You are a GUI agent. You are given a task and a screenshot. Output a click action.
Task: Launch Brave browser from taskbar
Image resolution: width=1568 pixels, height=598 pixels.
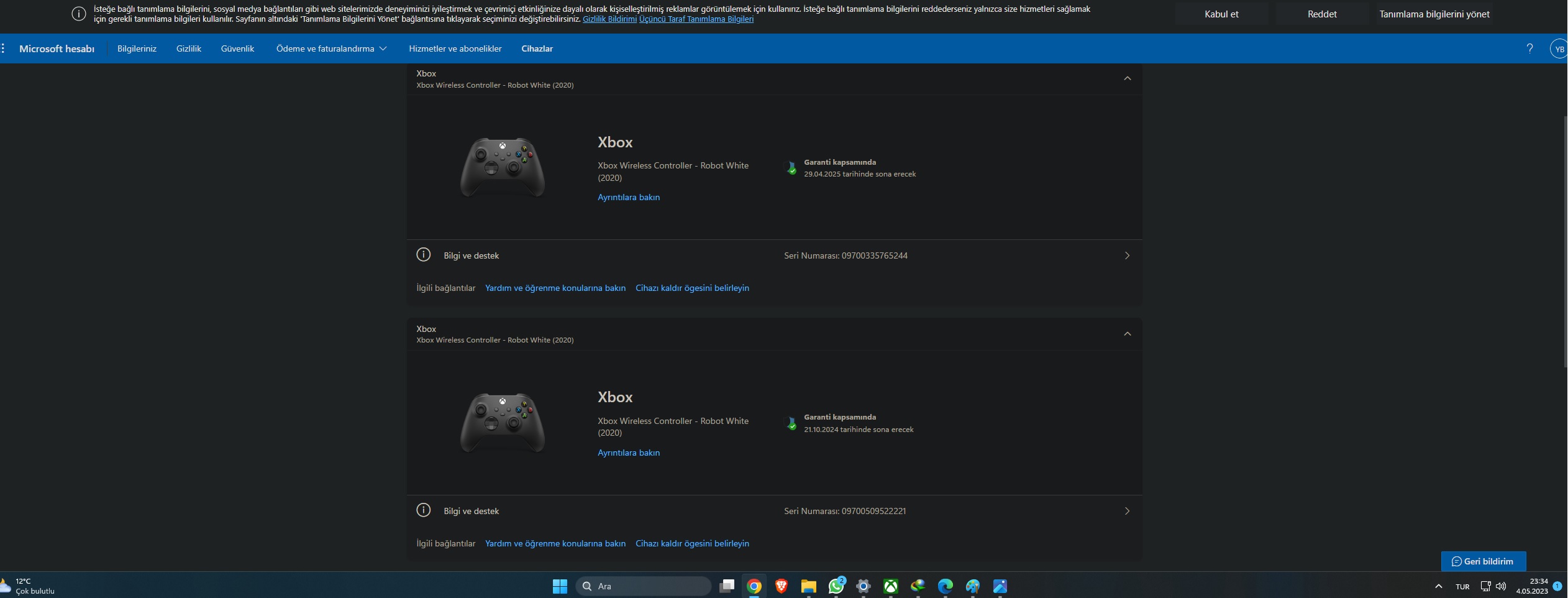[x=782, y=586]
